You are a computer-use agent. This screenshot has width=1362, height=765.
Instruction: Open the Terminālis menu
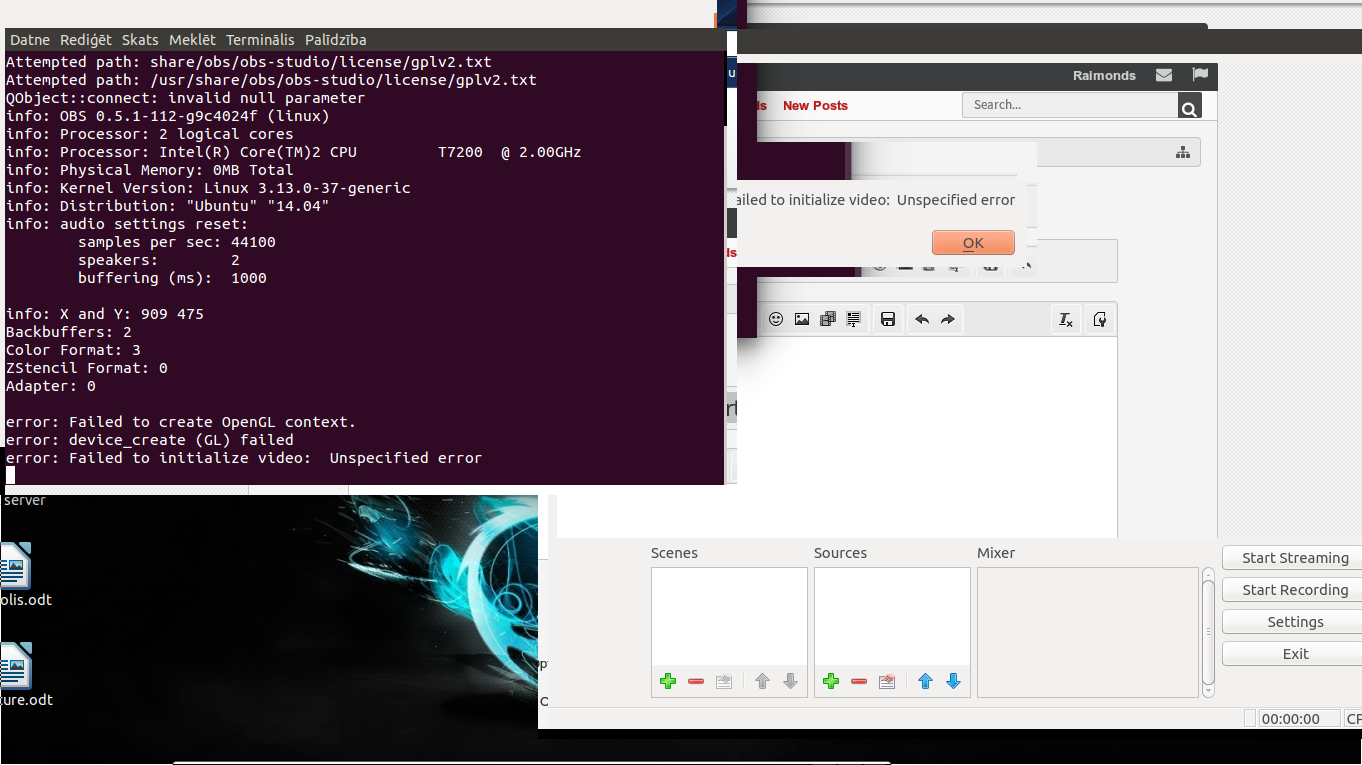click(260, 40)
